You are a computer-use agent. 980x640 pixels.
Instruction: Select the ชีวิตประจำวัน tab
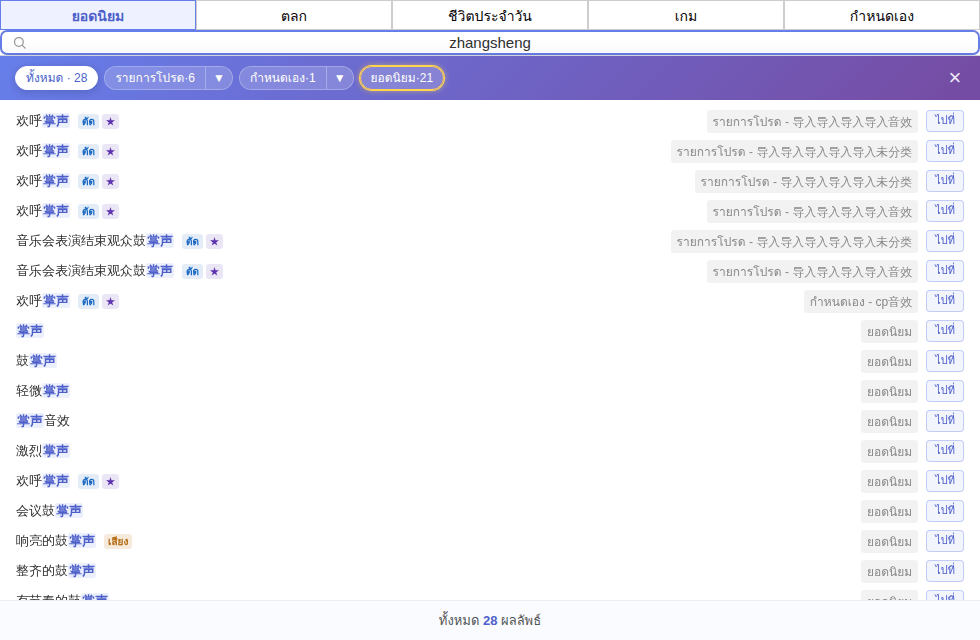pyautogui.click(x=490, y=16)
